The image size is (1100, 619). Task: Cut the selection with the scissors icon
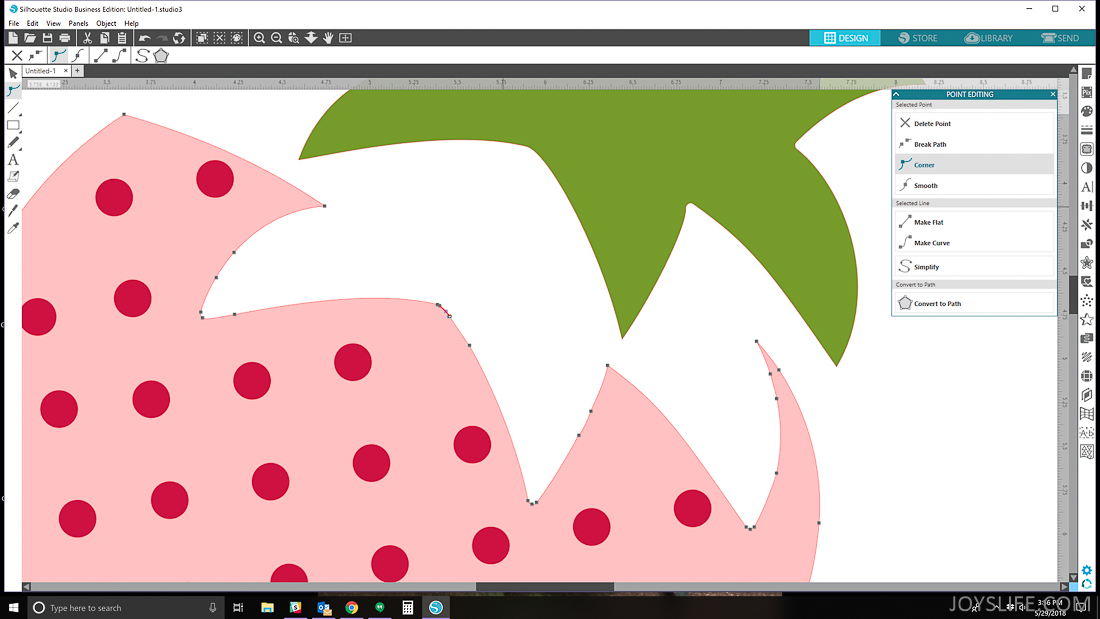pyautogui.click(x=87, y=38)
